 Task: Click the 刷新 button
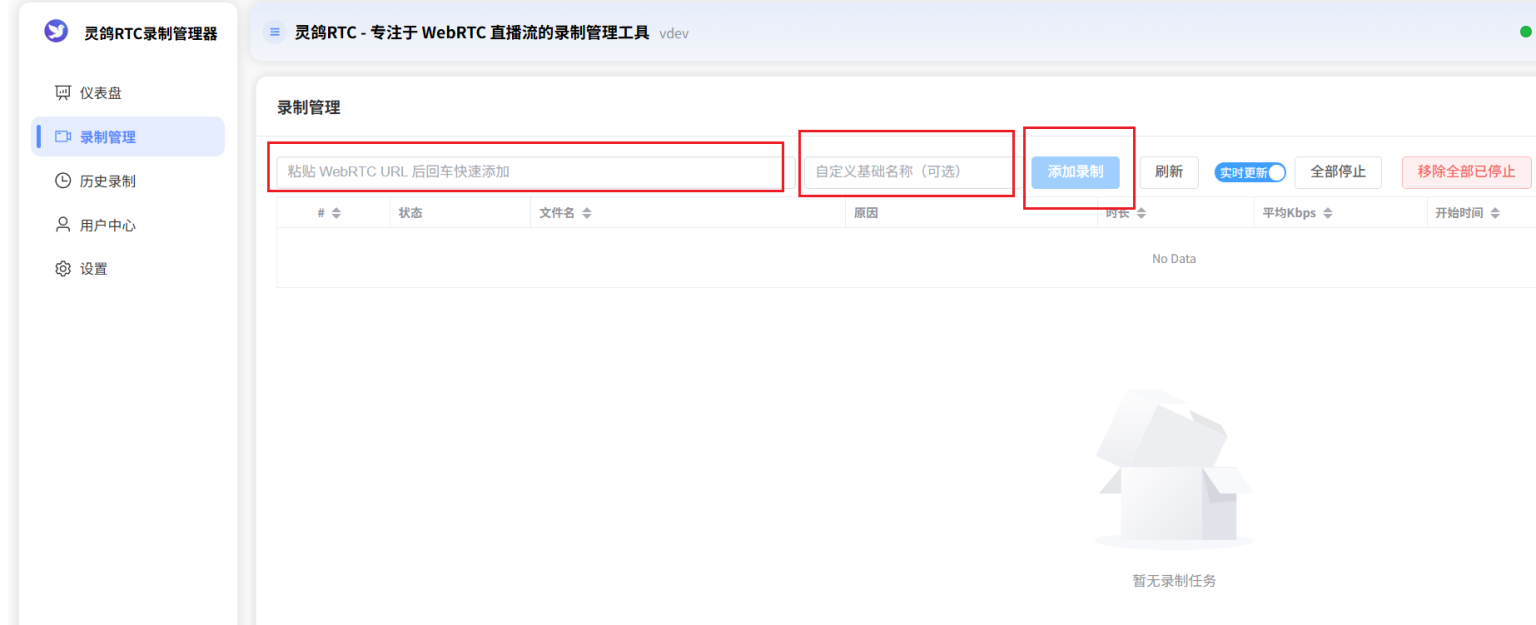click(x=1168, y=172)
